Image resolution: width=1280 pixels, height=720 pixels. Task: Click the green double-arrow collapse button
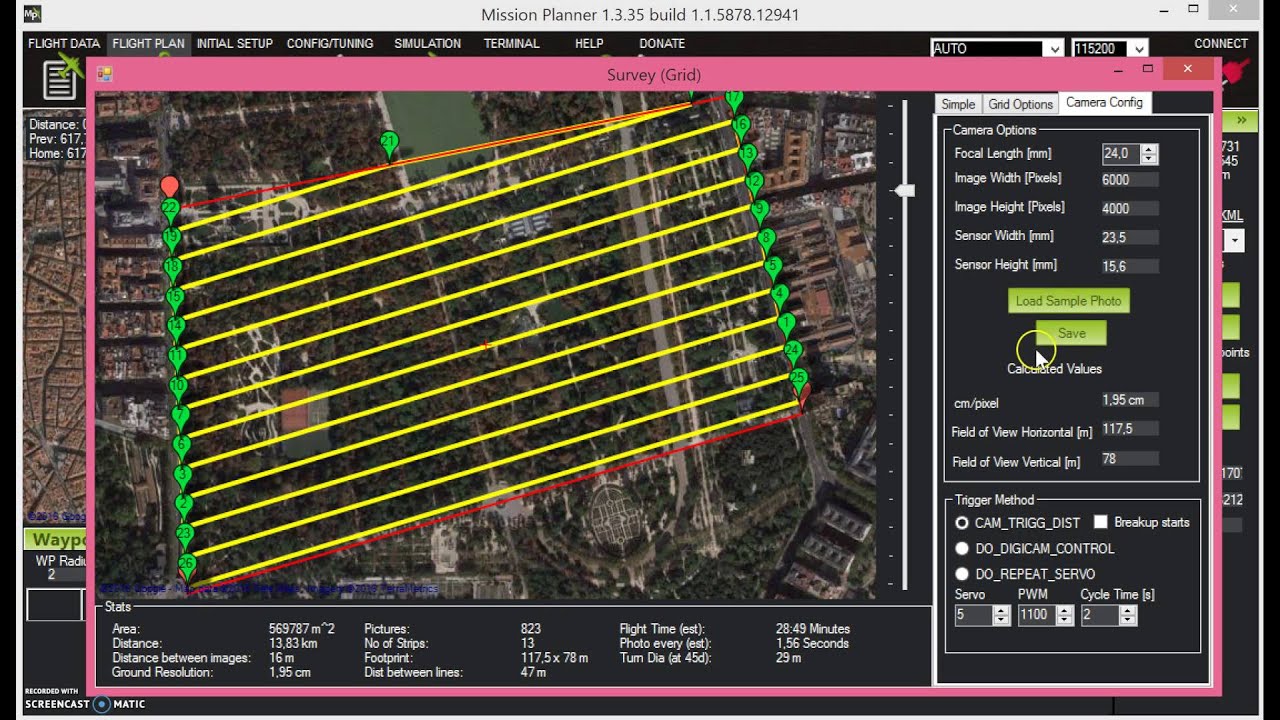[x=1240, y=120]
